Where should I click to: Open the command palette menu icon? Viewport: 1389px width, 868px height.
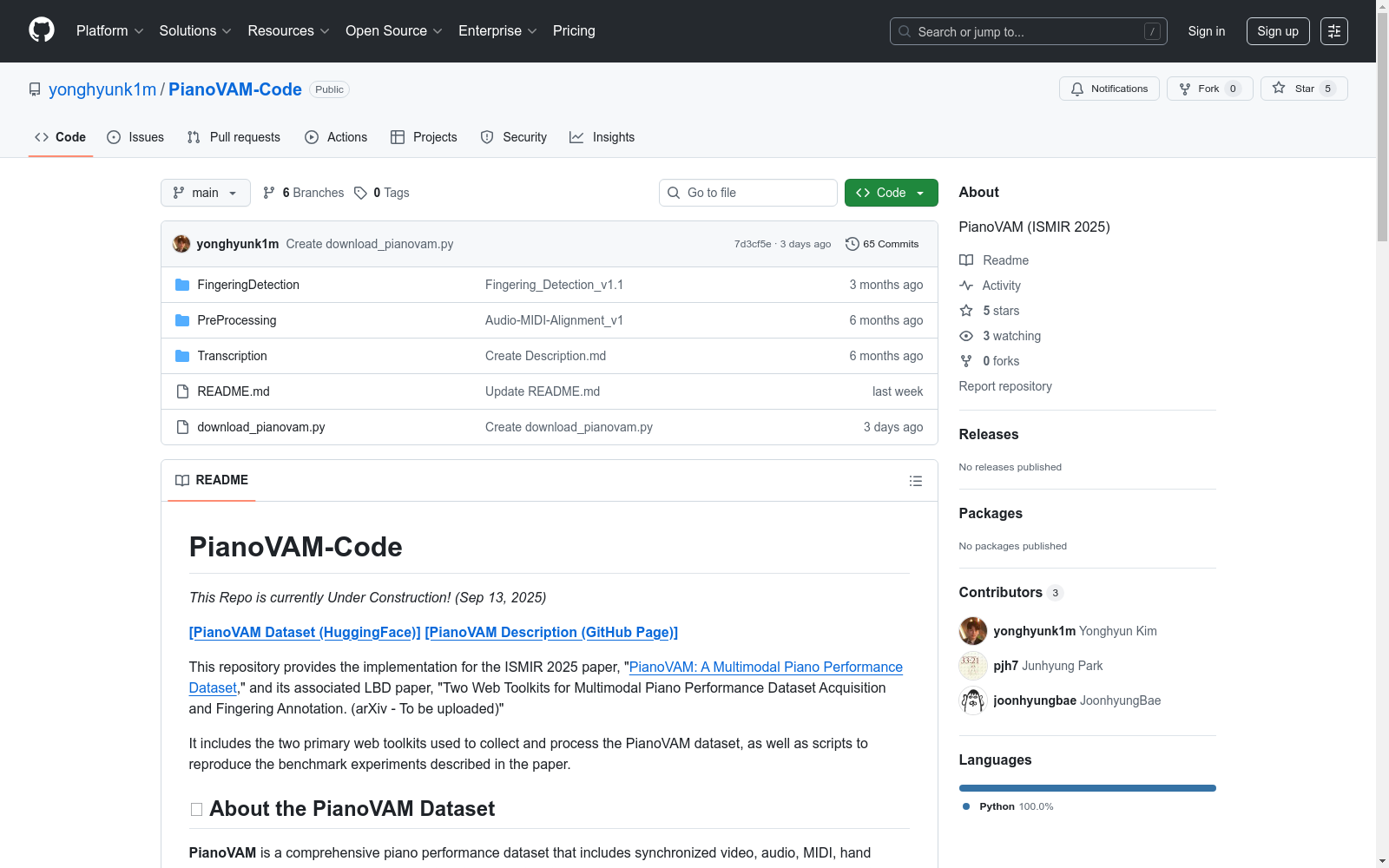[1333, 31]
